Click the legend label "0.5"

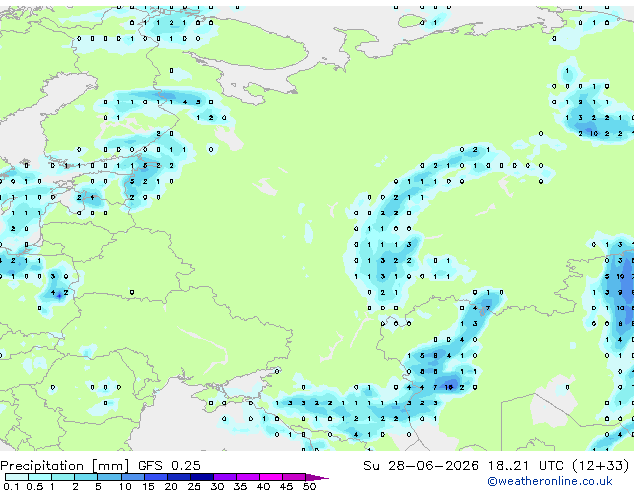point(35,486)
